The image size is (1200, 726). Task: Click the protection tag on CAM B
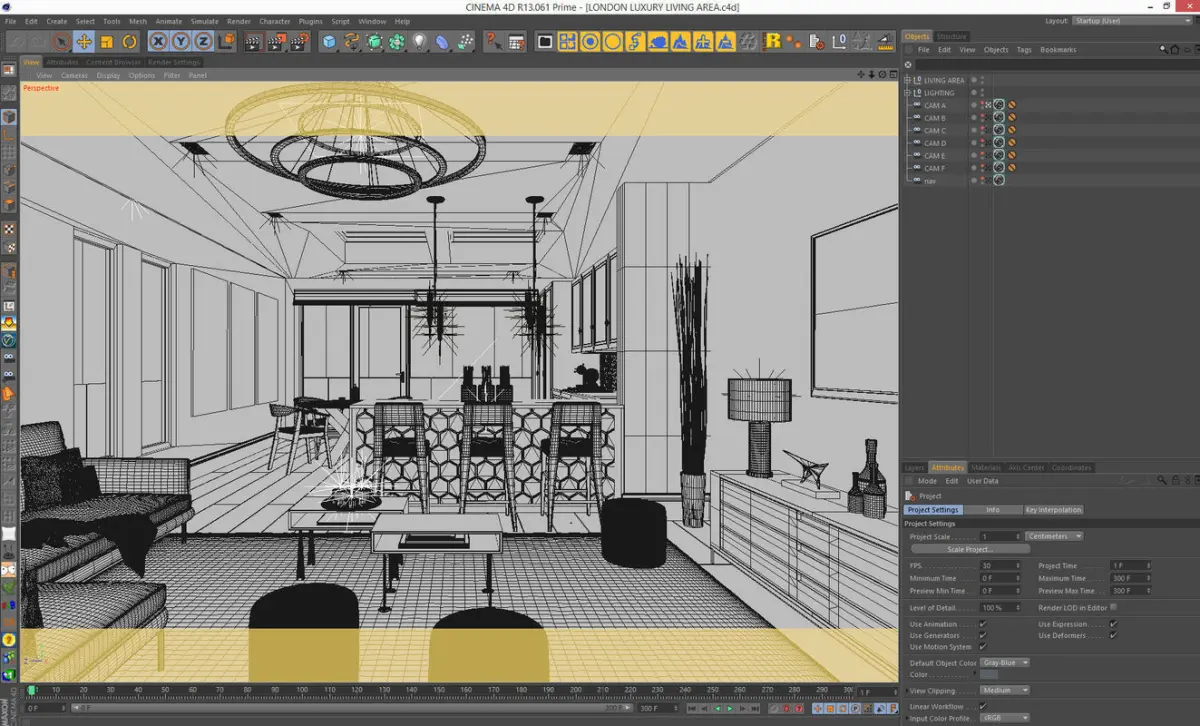[1012, 118]
